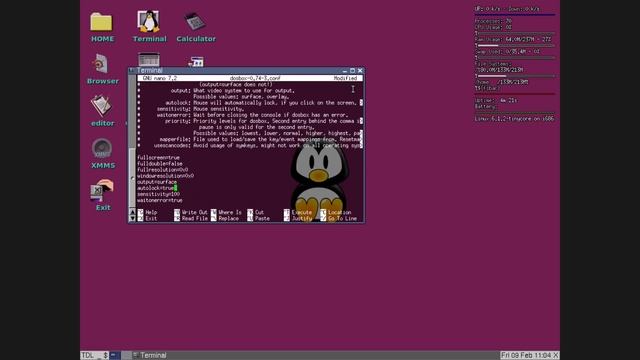Screen dimensions: 640x360
Task: Click the 'GNU nano 7.2' header text
Action: coord(160,78)
